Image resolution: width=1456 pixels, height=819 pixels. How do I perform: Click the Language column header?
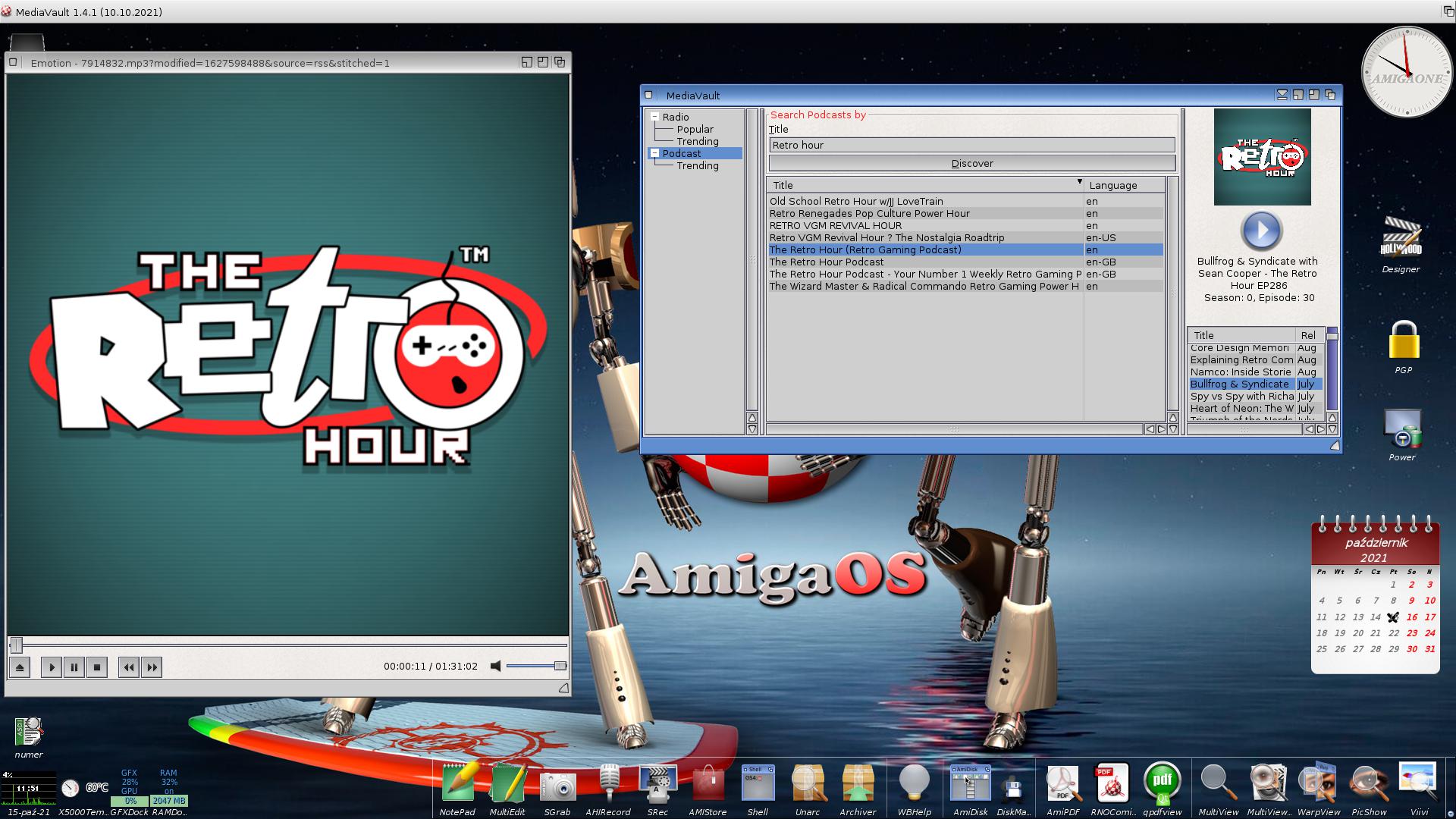tap(1125, 185)
